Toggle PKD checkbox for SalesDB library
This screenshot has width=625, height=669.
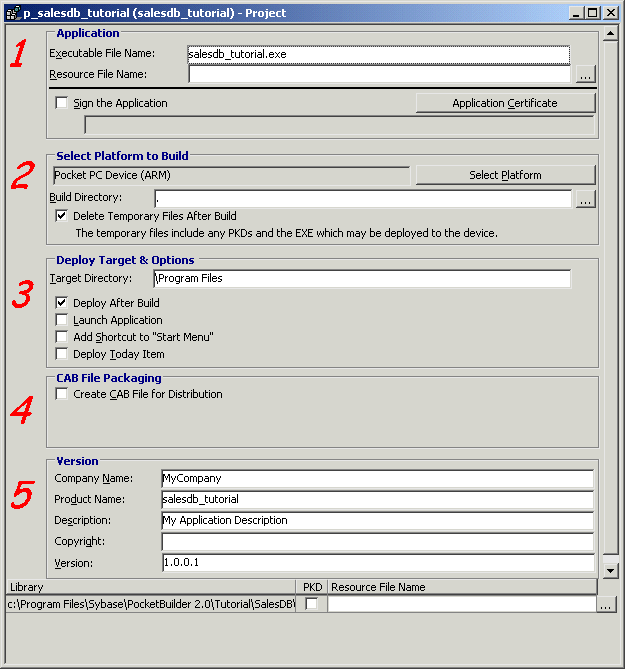pyautogui.click(x=311, y=604)
